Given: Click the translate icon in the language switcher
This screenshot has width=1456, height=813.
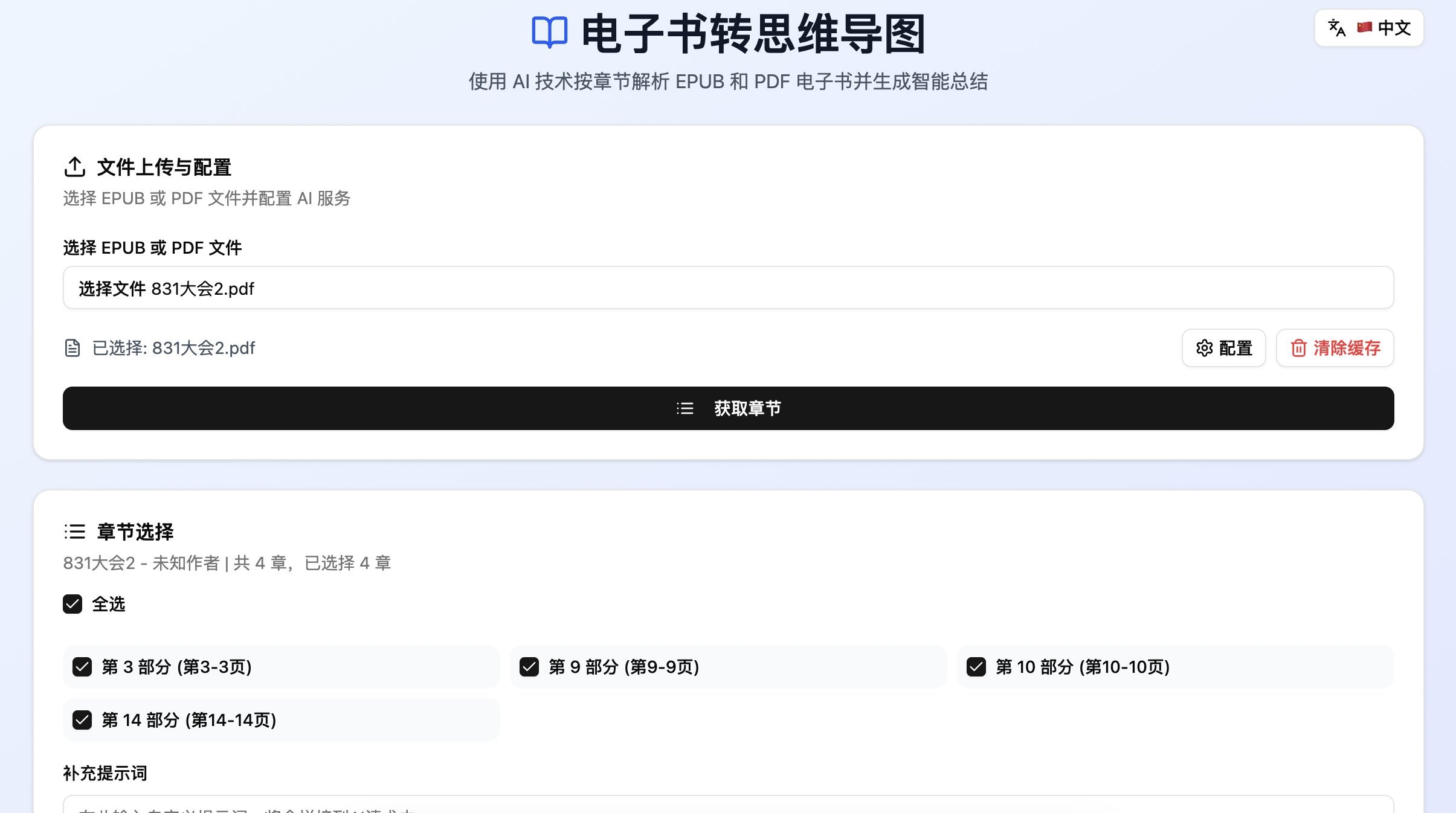Looking at the screenshot, I should coord(1336,28).
